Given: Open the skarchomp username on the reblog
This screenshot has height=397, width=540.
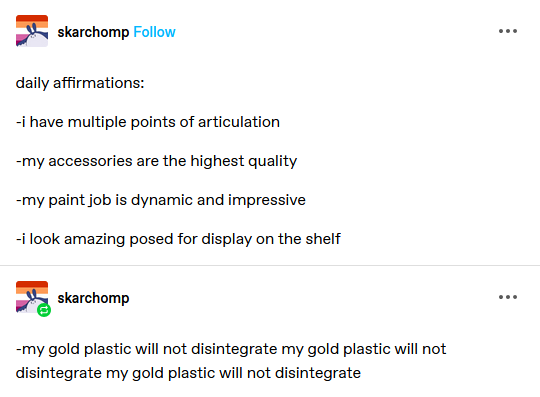Looking at the screenshot, I should click(93, 298).
